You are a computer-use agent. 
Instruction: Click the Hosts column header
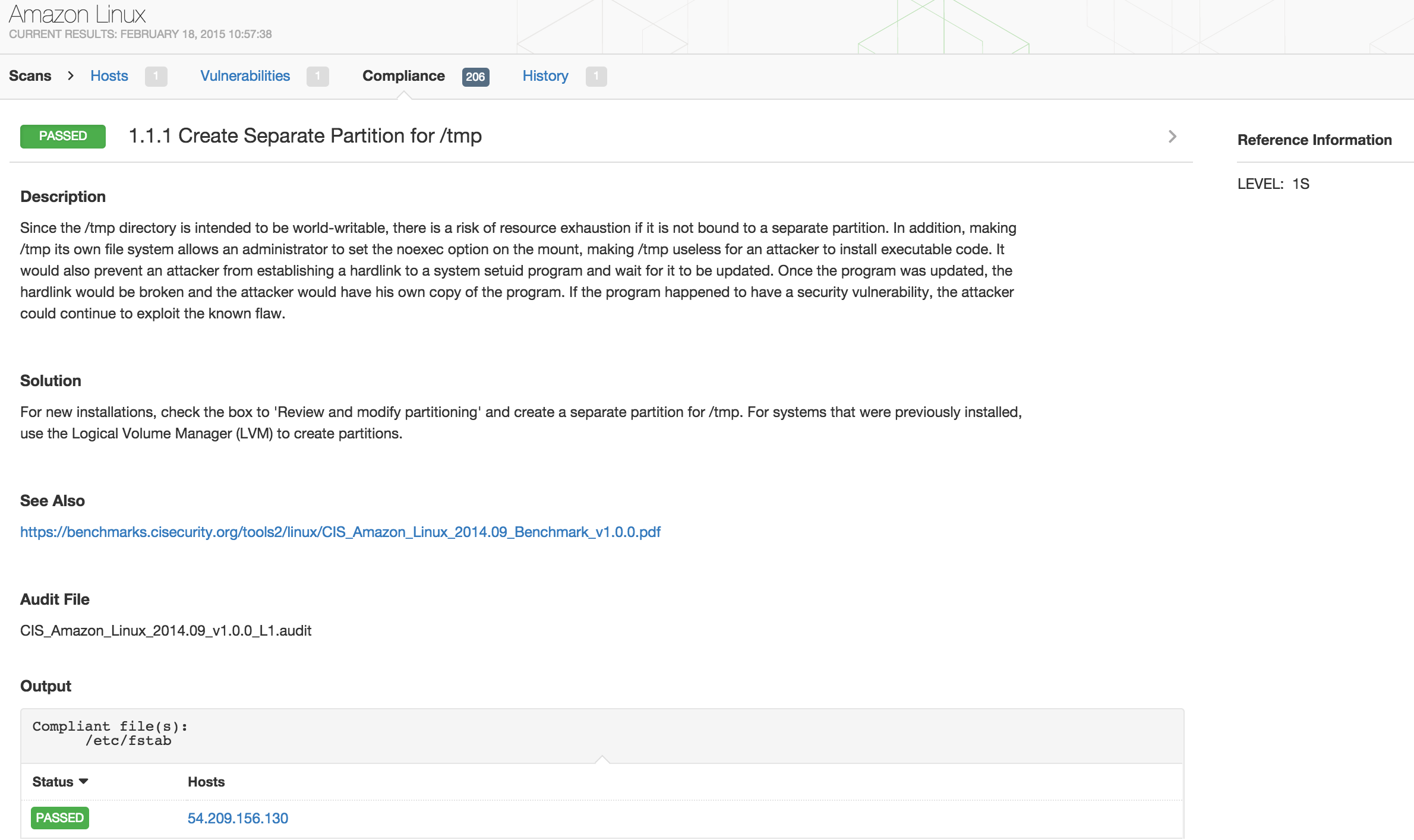(206, 782)
